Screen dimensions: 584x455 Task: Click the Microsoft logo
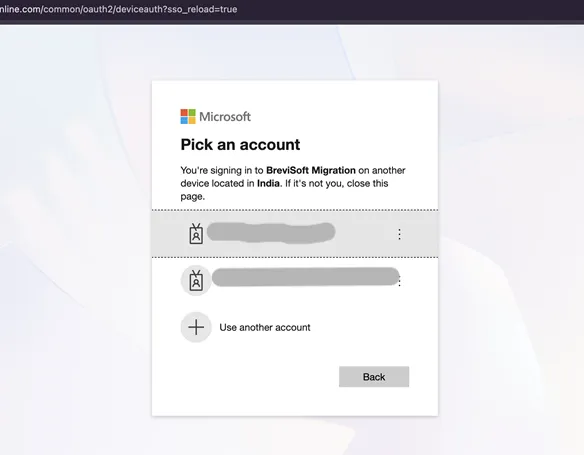click(216, 117)
